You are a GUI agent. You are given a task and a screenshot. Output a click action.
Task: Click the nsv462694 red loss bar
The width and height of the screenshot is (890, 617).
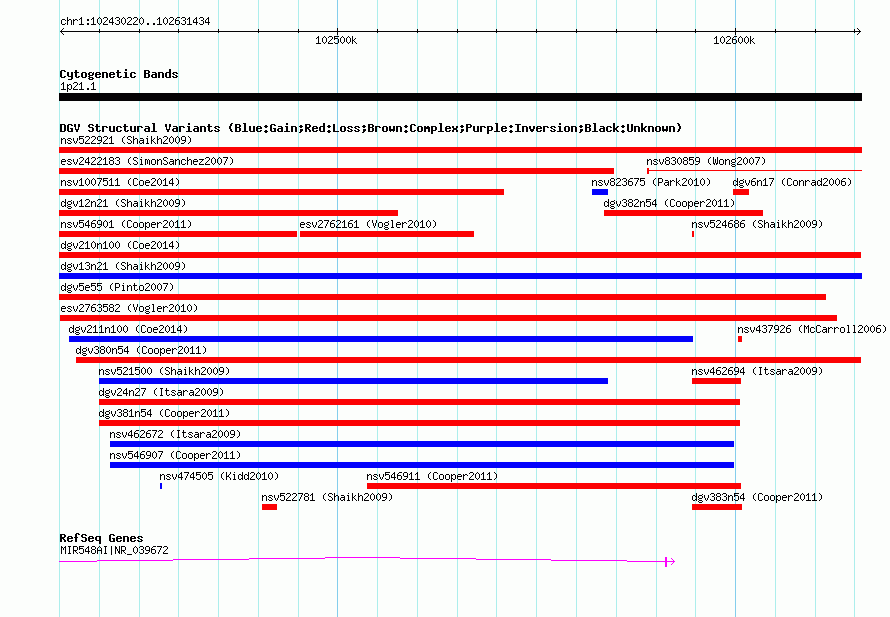716,381
